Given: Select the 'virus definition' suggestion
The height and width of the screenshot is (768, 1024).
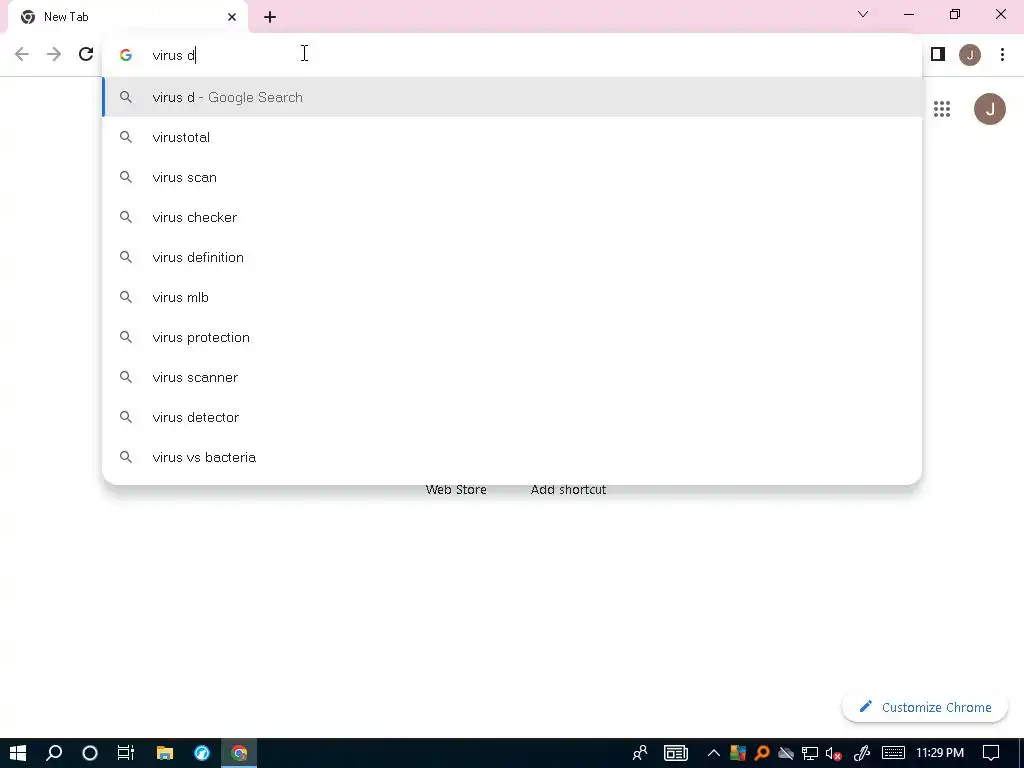Looking at the screenshot, I should point(512,257).
